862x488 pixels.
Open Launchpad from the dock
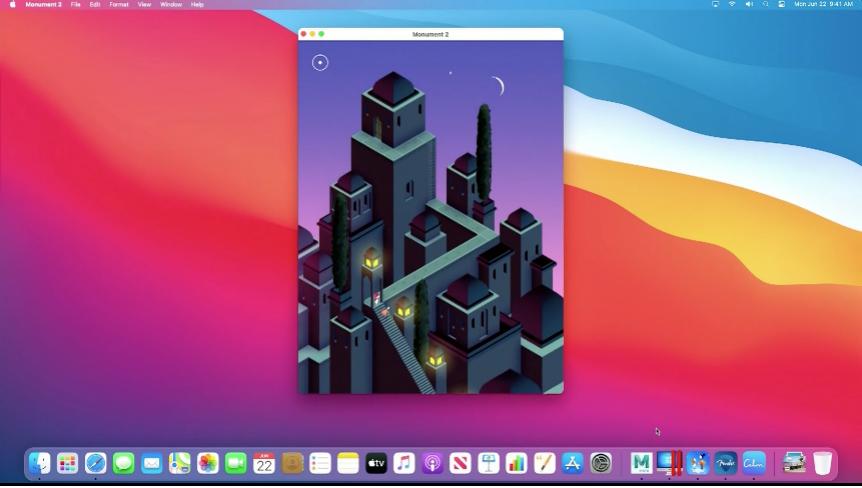tap(68, 463)
